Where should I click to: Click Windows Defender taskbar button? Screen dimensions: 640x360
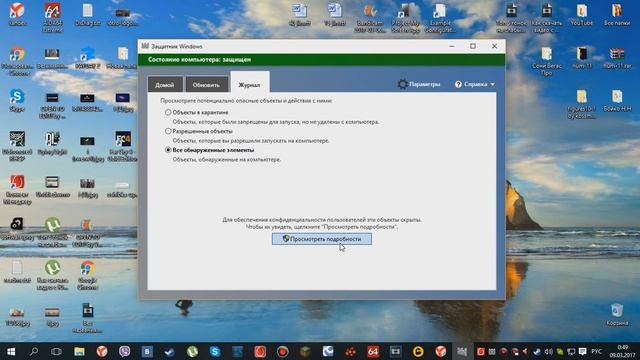point(462,351)
